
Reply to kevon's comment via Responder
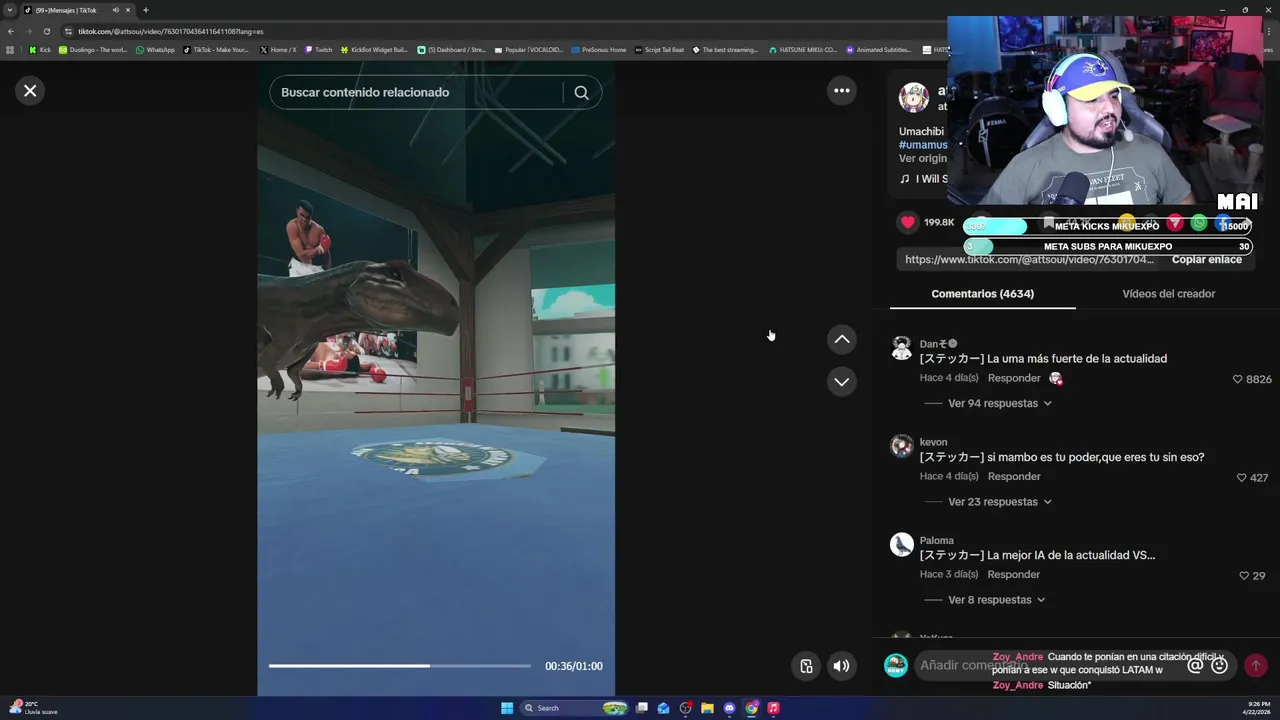tap(1014, 476)
